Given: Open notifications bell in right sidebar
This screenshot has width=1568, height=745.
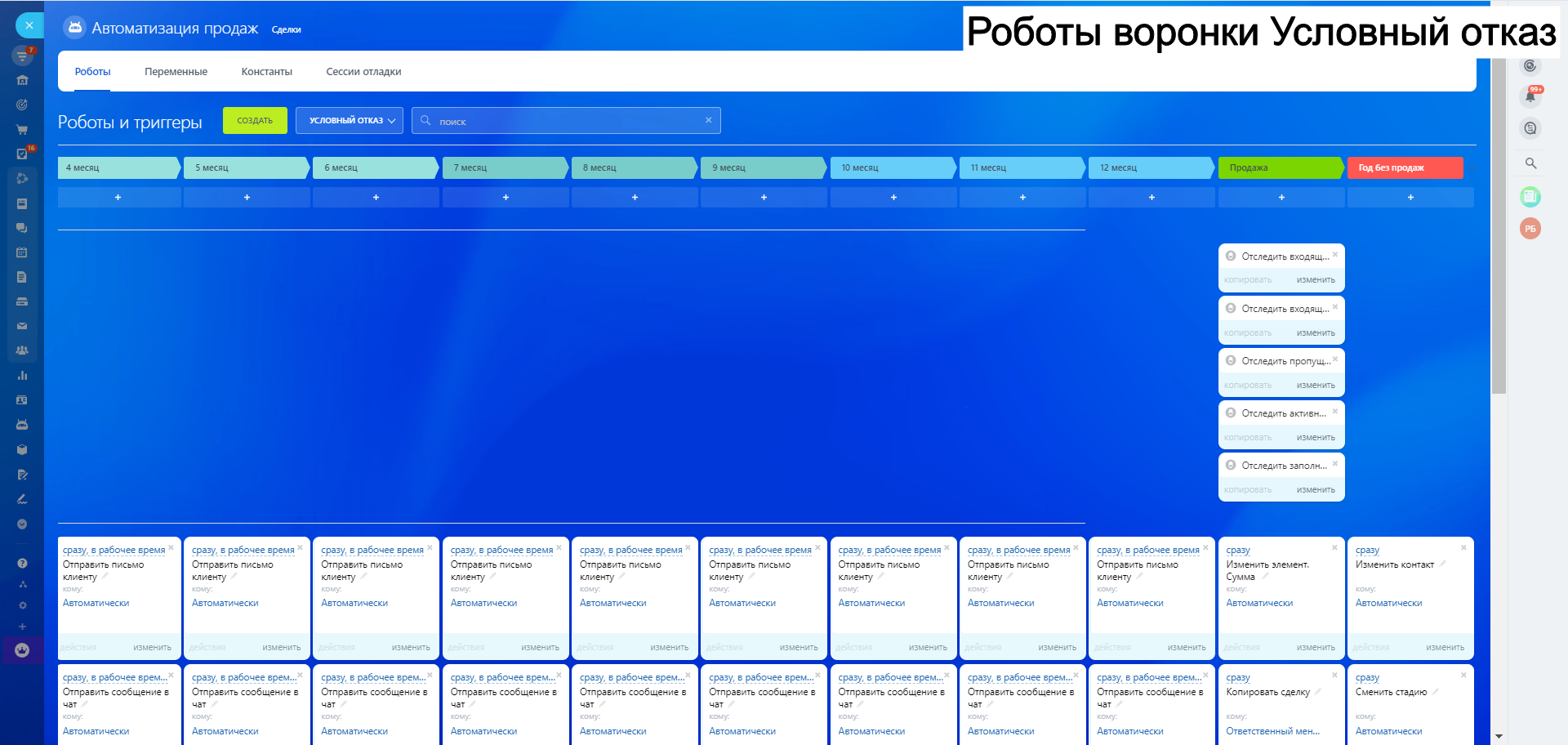Looking at the screenshot, I should (x=1530, y=96).
